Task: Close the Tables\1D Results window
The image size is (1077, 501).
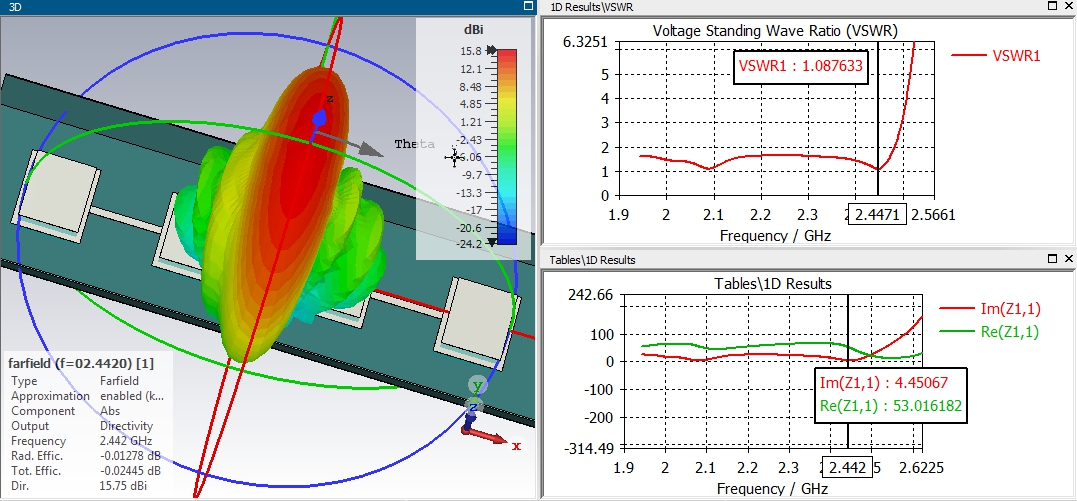Action: [x=1068, y=259]
